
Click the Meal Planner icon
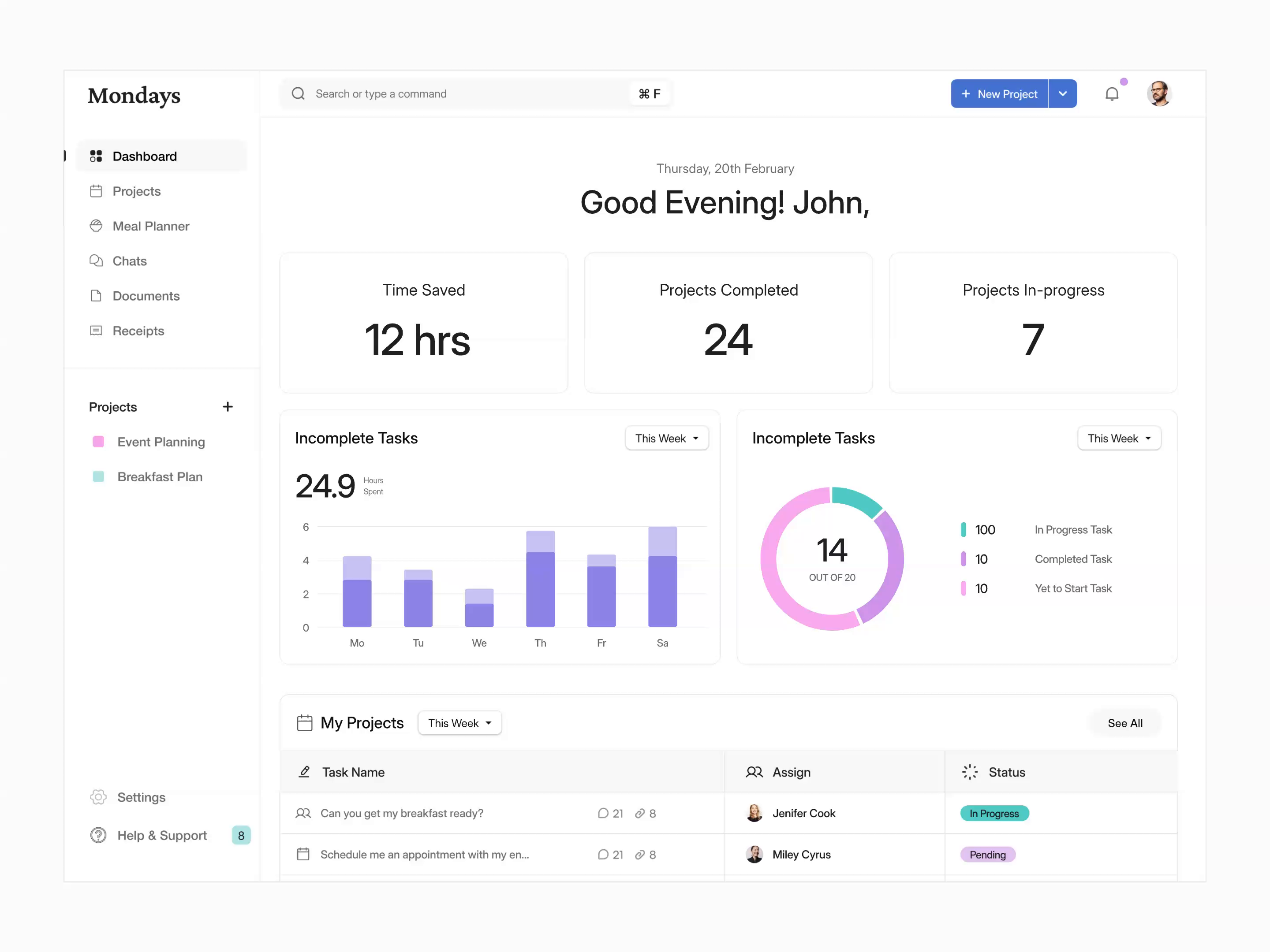pyautogui.click(x=97, y=226)
